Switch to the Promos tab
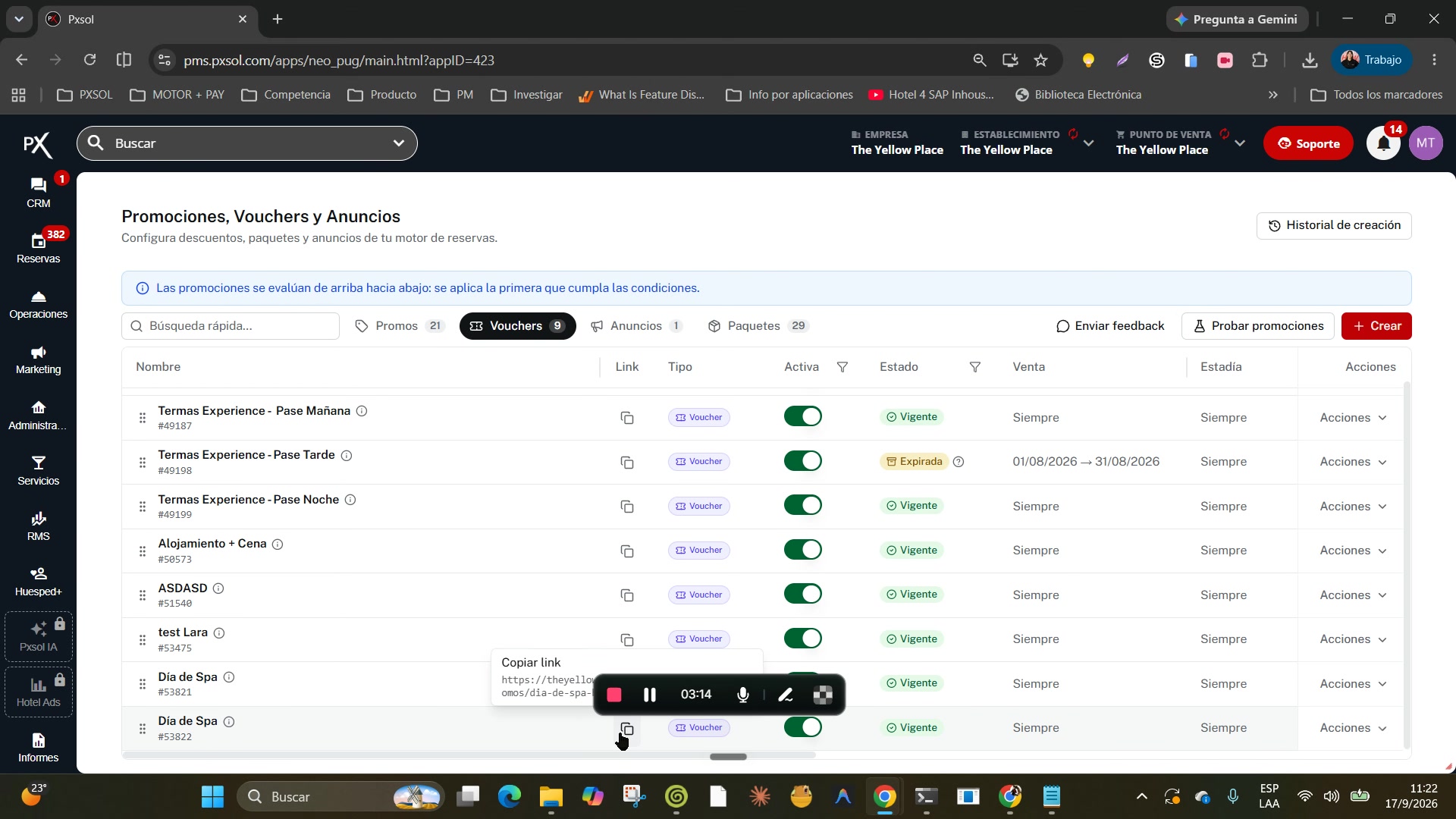Image resolution: width=1456 pixels, height=819 pixels. 400,326
